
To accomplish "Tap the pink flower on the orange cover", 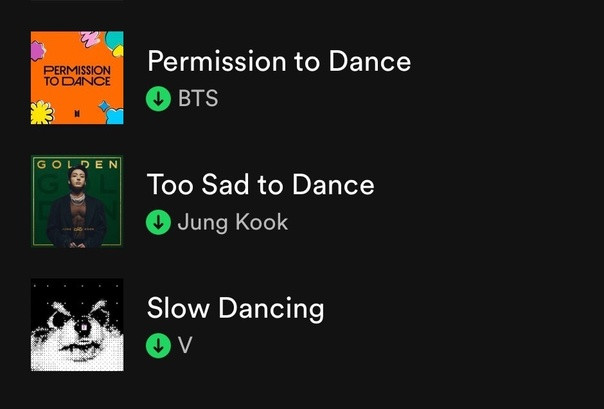I will click(37, 51).
